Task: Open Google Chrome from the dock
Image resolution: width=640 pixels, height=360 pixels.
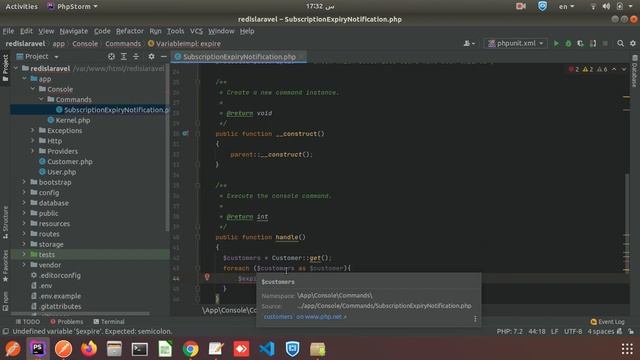Action: click(x=191, y=349)
